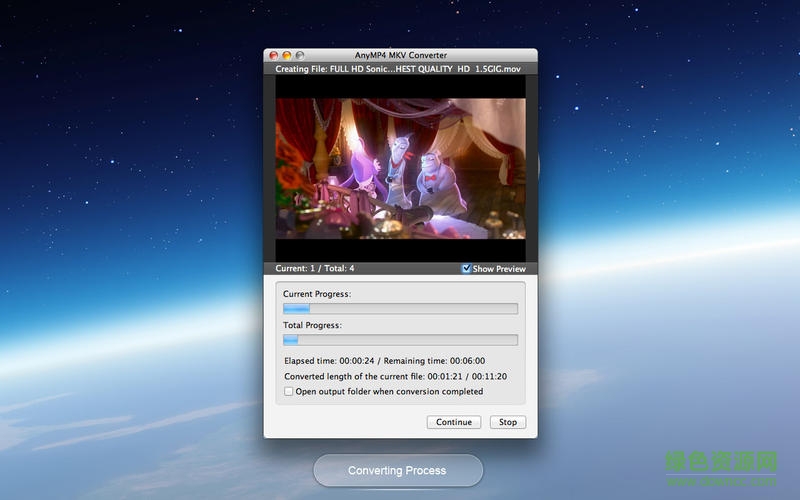Click the video preview frame
This screenshot has height=500, width=800.
click(x=400, y=168)
